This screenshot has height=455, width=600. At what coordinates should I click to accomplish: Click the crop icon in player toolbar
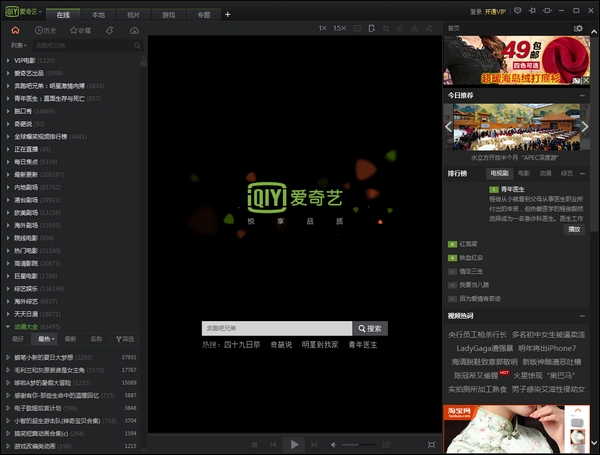pyautogui.click(x=386, y=29)
